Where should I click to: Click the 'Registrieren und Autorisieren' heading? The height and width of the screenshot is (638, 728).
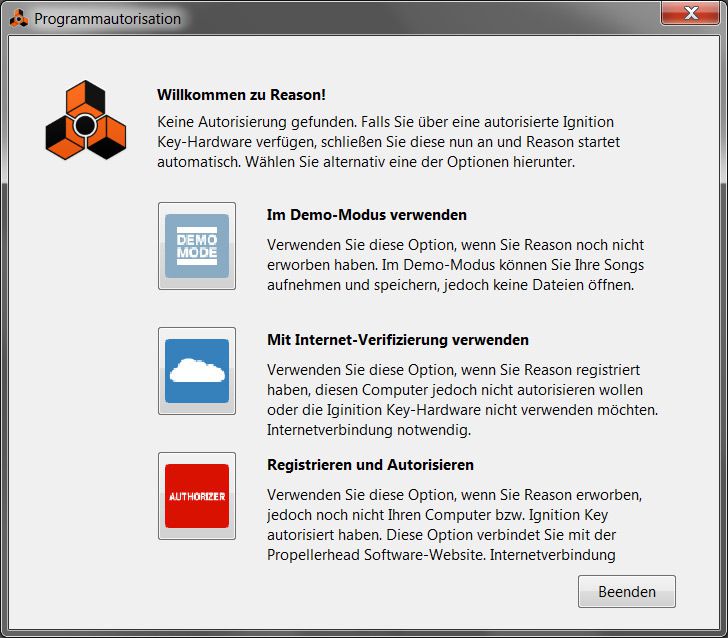(x=370, y=465)
